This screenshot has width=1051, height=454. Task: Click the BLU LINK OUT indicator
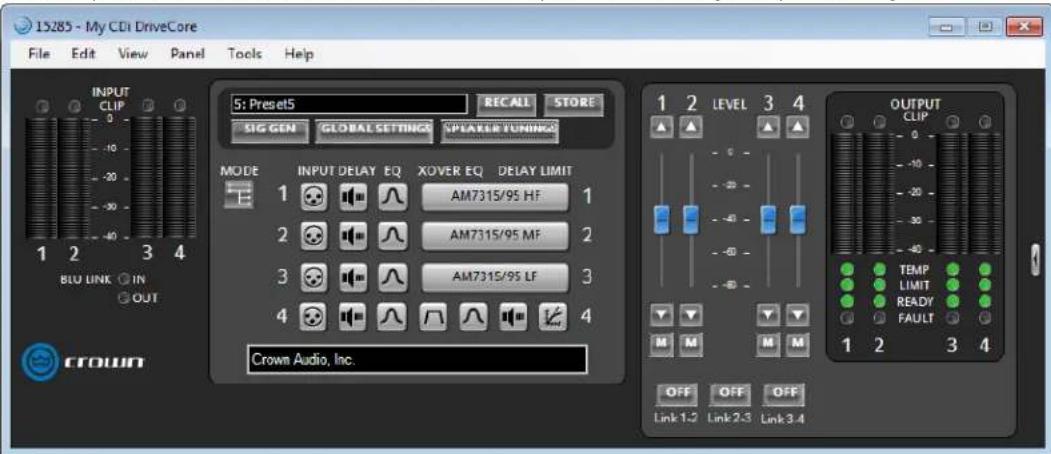coord(123,297)
